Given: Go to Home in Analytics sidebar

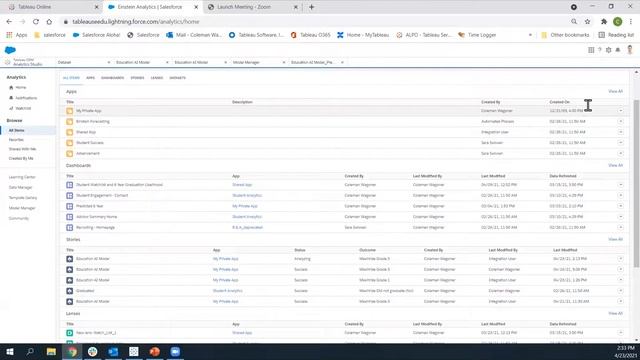Looking at the screenshot, I should pos(21,87).
